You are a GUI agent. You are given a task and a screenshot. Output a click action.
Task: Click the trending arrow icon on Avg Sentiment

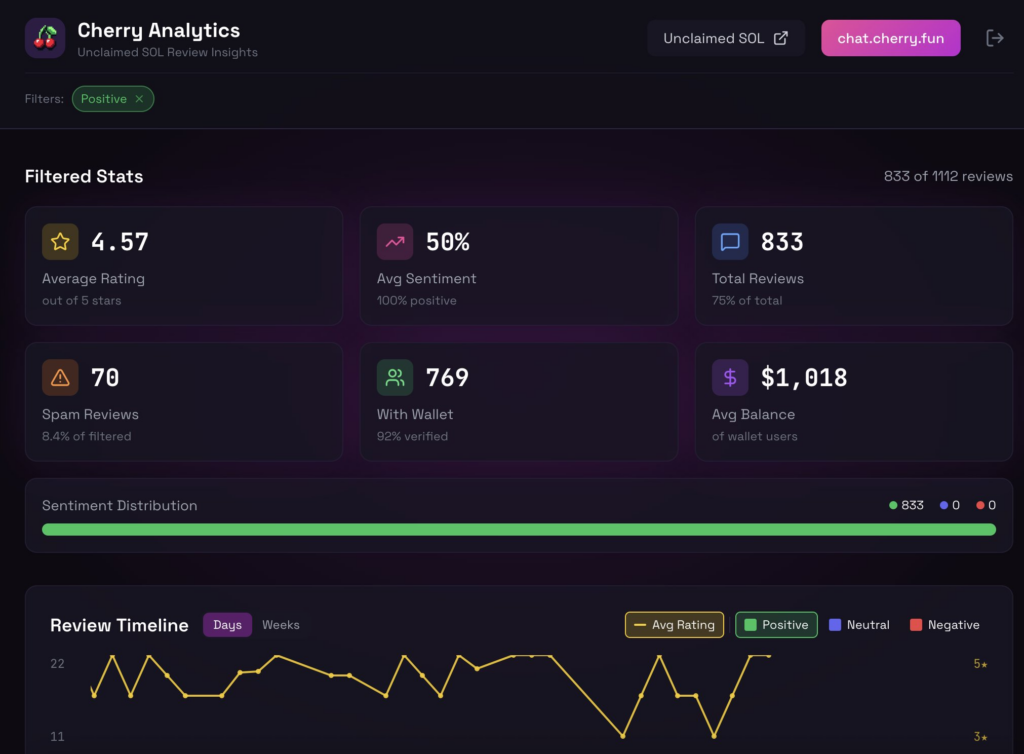pyautogui.click(x=395, y=241)
